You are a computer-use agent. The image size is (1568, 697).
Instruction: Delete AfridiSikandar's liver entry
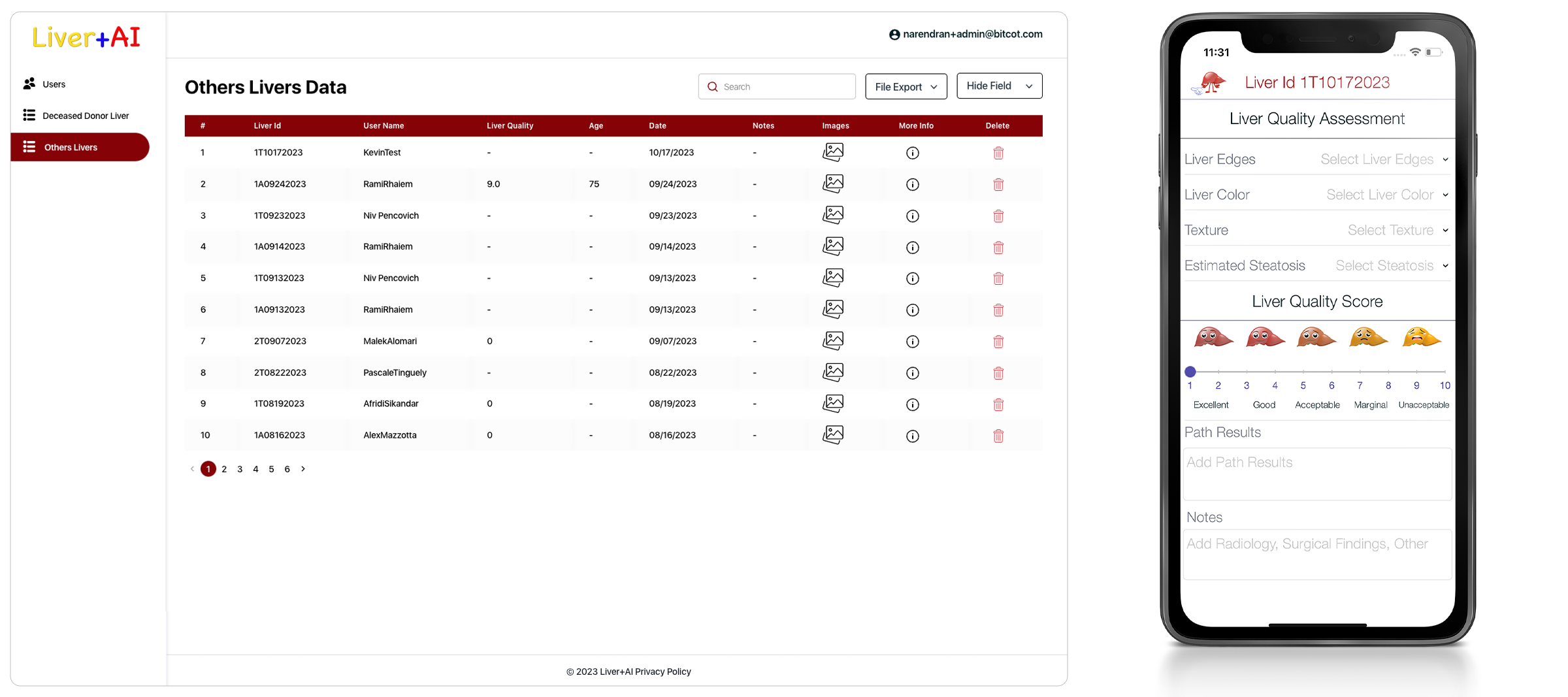pos(998,404)
